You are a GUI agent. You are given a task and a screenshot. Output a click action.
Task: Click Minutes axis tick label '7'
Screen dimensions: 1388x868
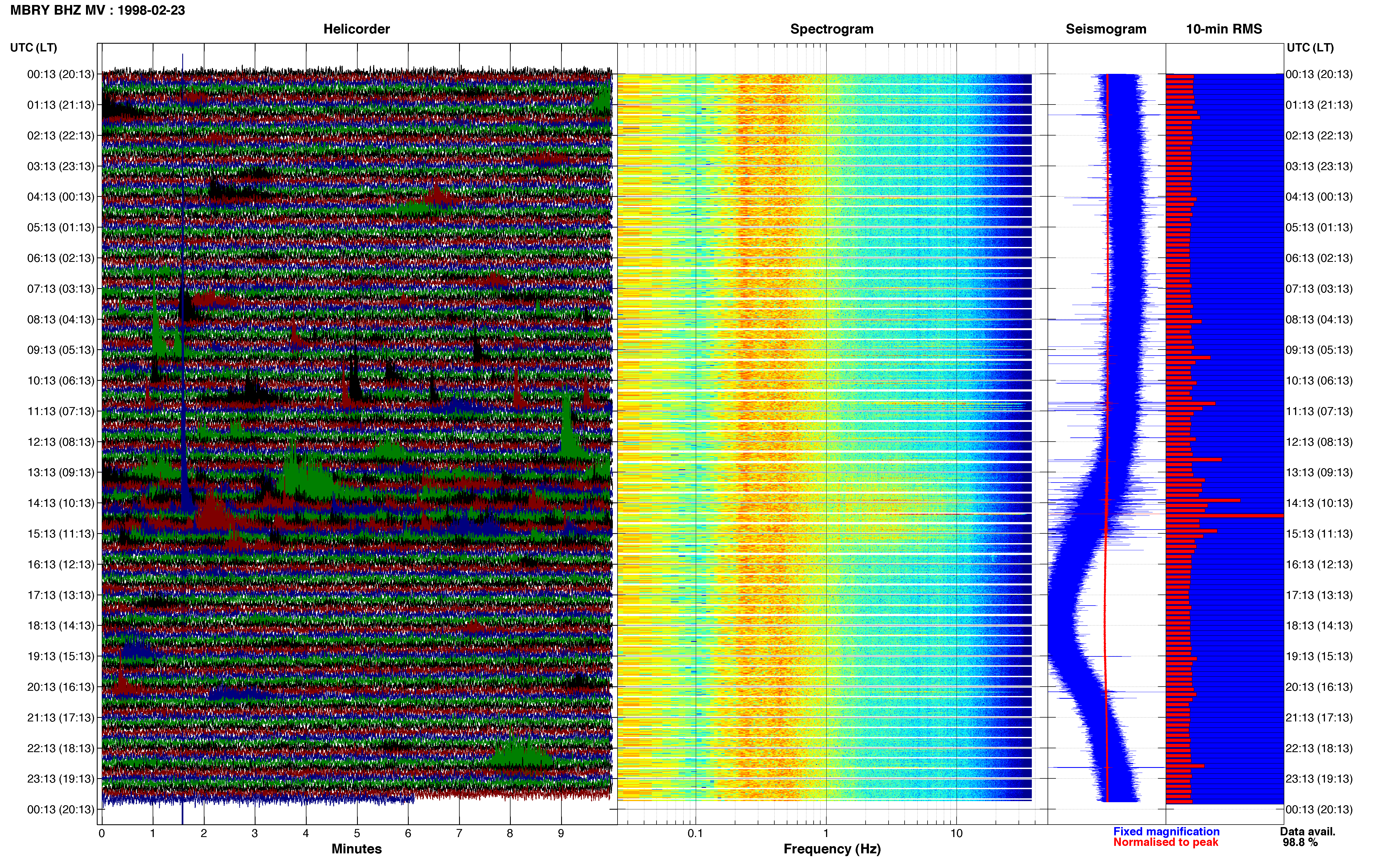459,833
